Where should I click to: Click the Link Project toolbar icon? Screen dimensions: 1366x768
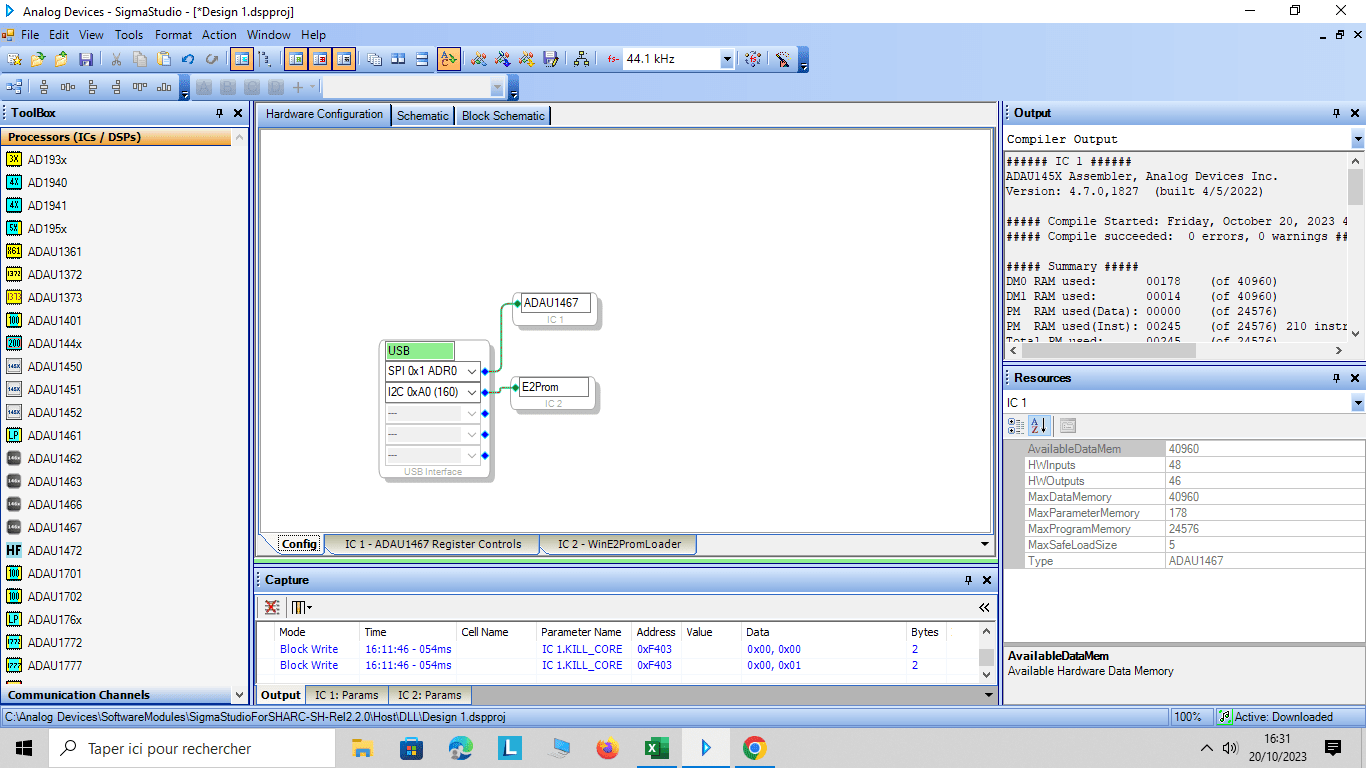tap(479, 59)
